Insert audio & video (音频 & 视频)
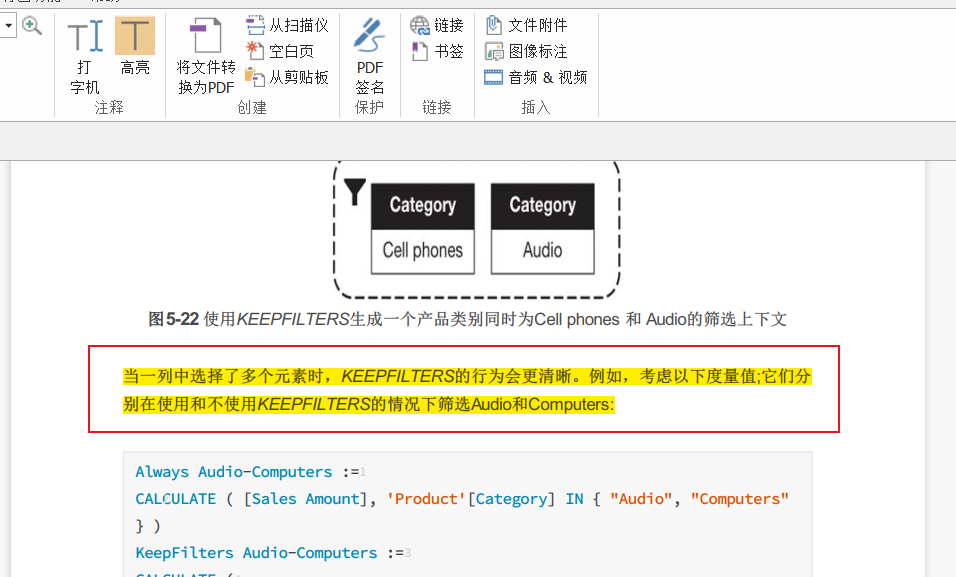This screenshot has height=577, width=956. tap(536, 77)
